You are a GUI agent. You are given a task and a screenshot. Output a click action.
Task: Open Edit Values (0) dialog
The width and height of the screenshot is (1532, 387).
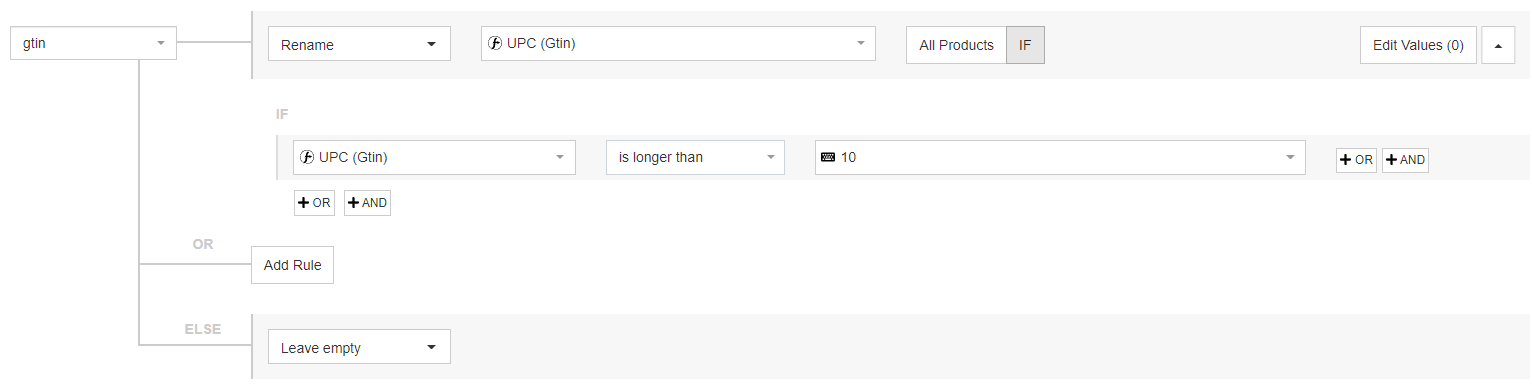(1418, 45)
